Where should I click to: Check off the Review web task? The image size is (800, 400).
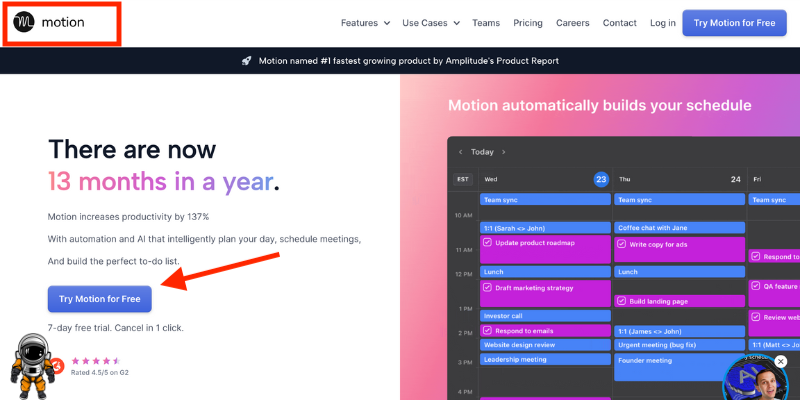pyautogui.click(x=756, y=317)
